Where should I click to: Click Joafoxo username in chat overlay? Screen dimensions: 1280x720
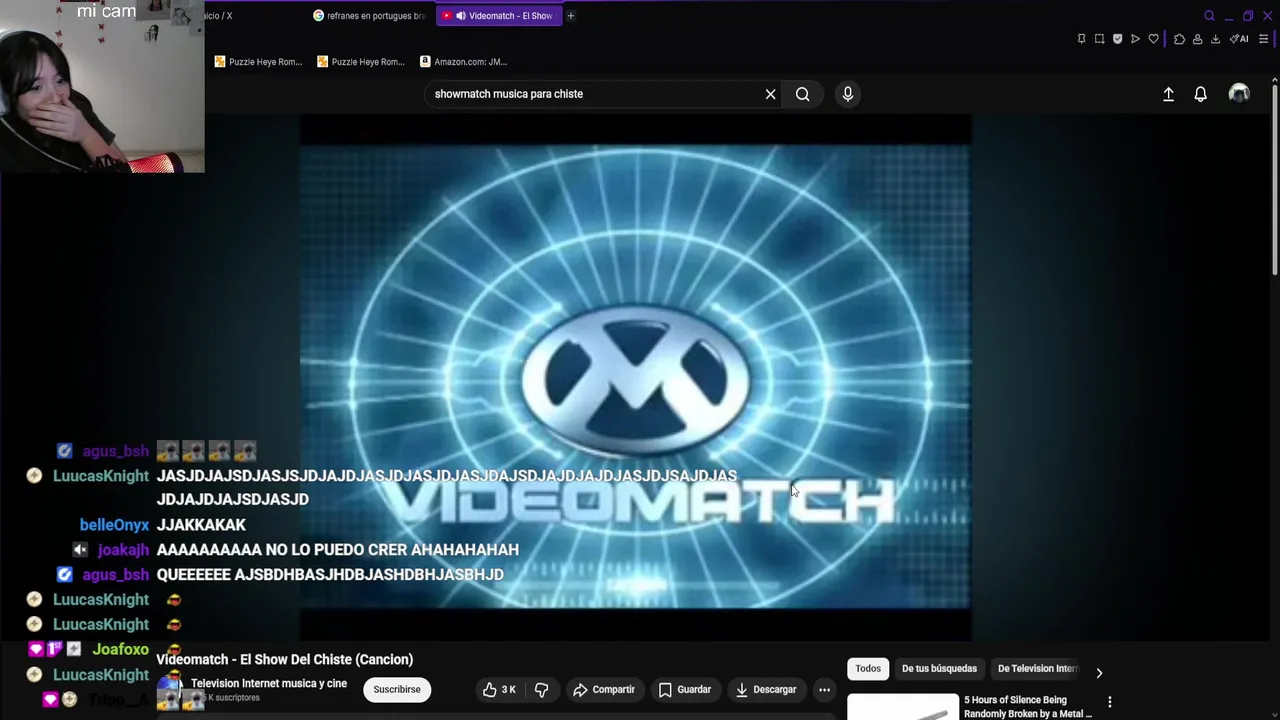[120, 650]
